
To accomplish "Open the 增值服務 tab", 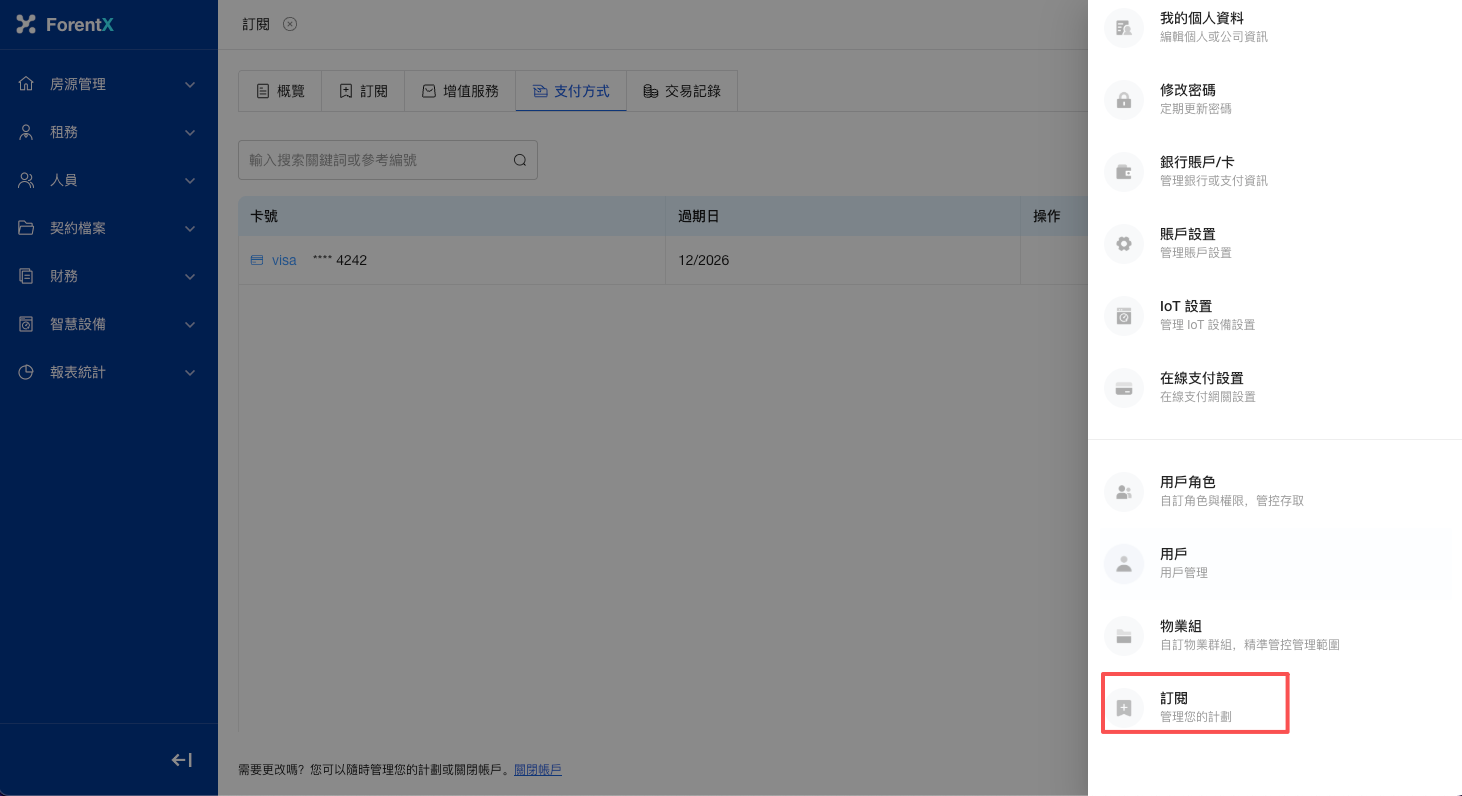I will point(460,91).
